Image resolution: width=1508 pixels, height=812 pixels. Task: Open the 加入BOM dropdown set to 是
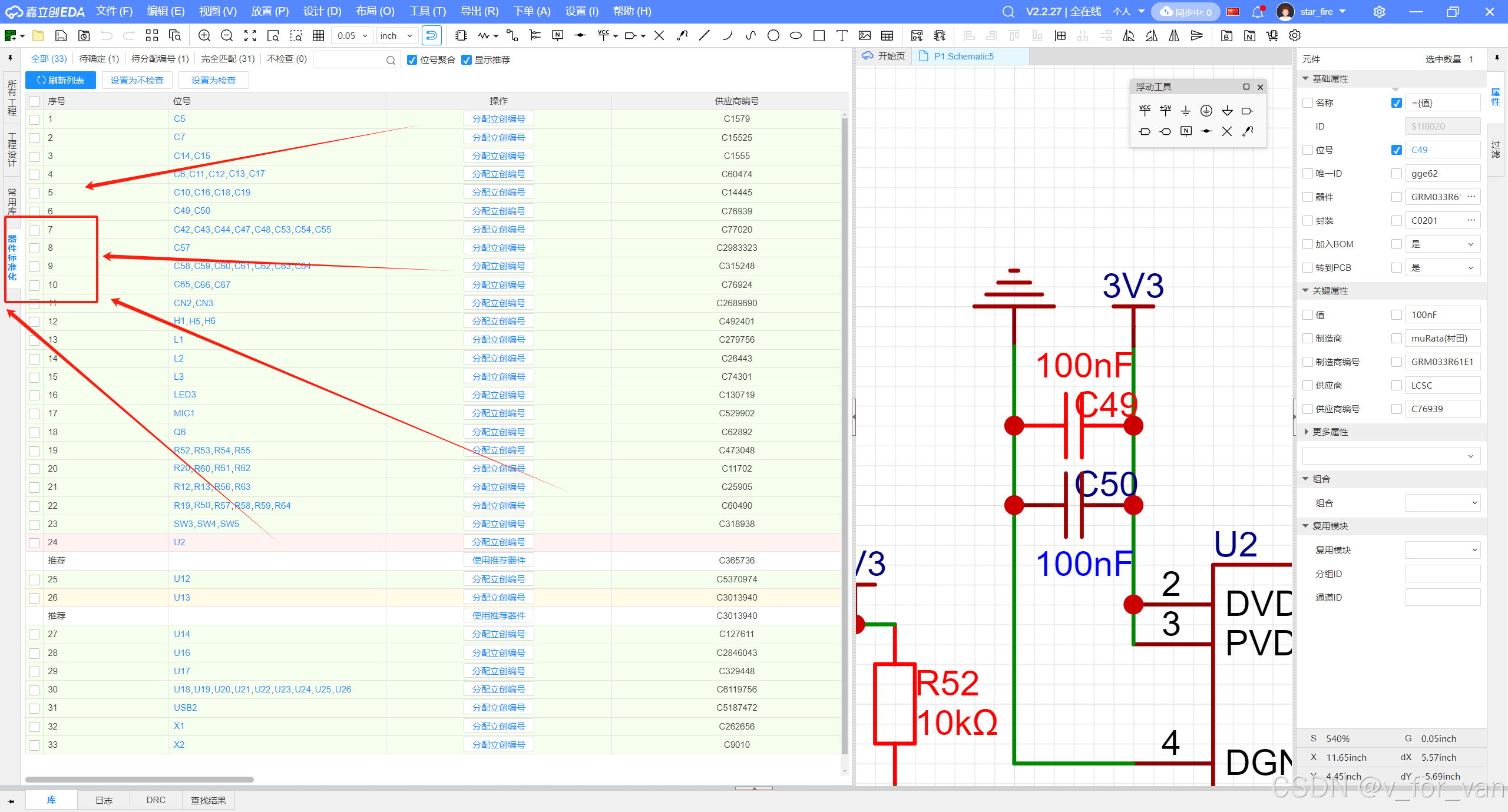(1442, 244)
